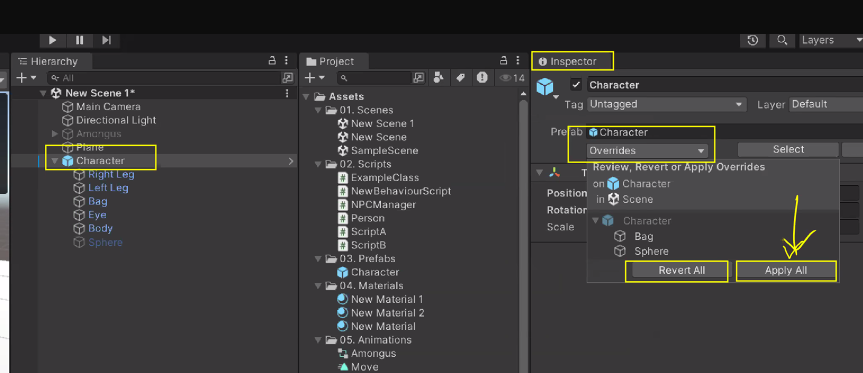The height and width of the screenshot is (373, 863).
Task: Open the Layers dropdown
Action: pos(830,40)
